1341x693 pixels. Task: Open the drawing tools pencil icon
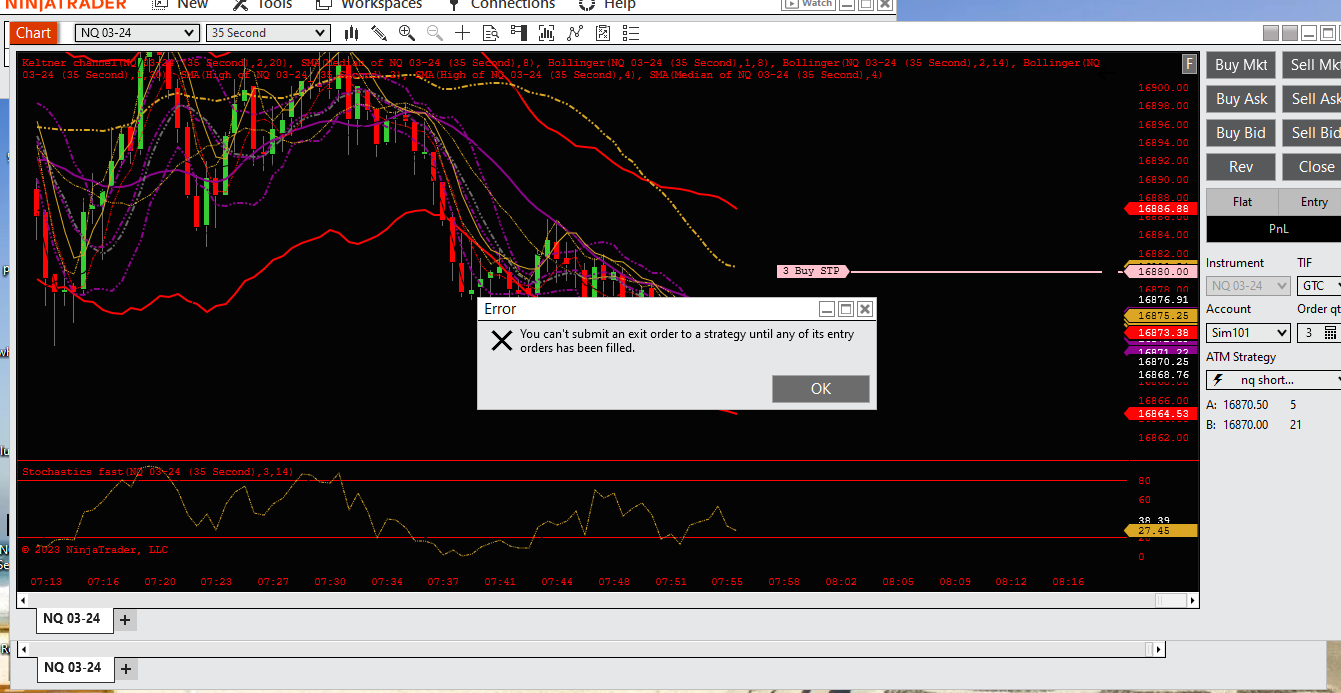tap(379, 33)
